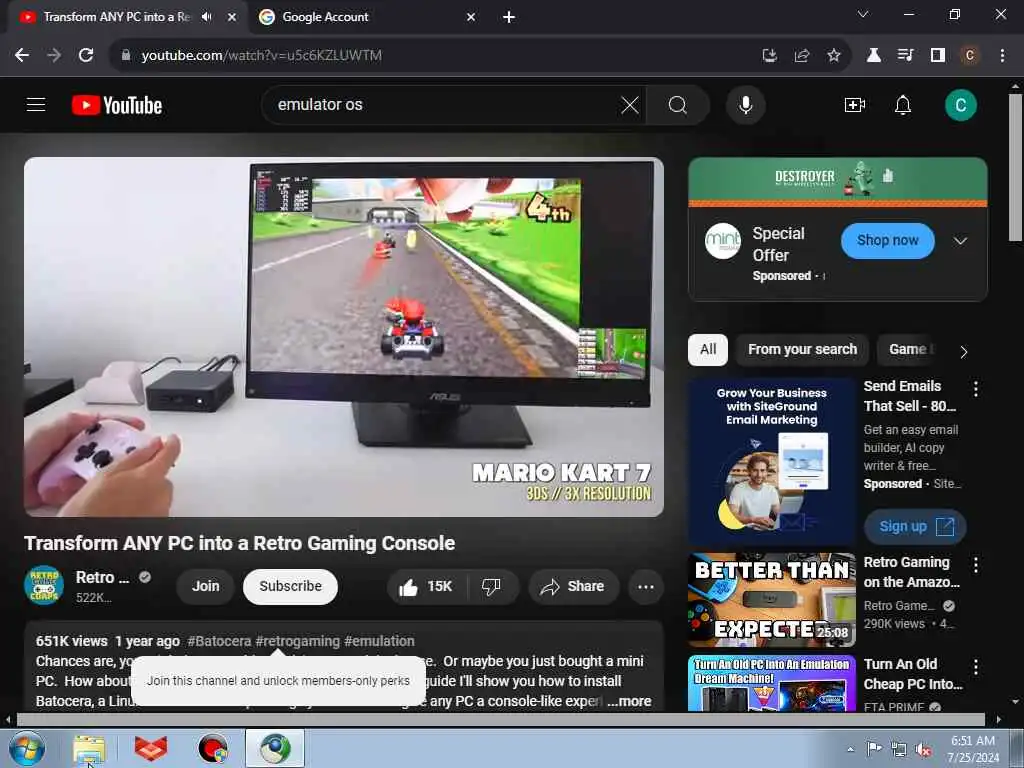Viewport: 1024px width, 768px height.
Task: Click the video player to pause
Action: [344, 337]
